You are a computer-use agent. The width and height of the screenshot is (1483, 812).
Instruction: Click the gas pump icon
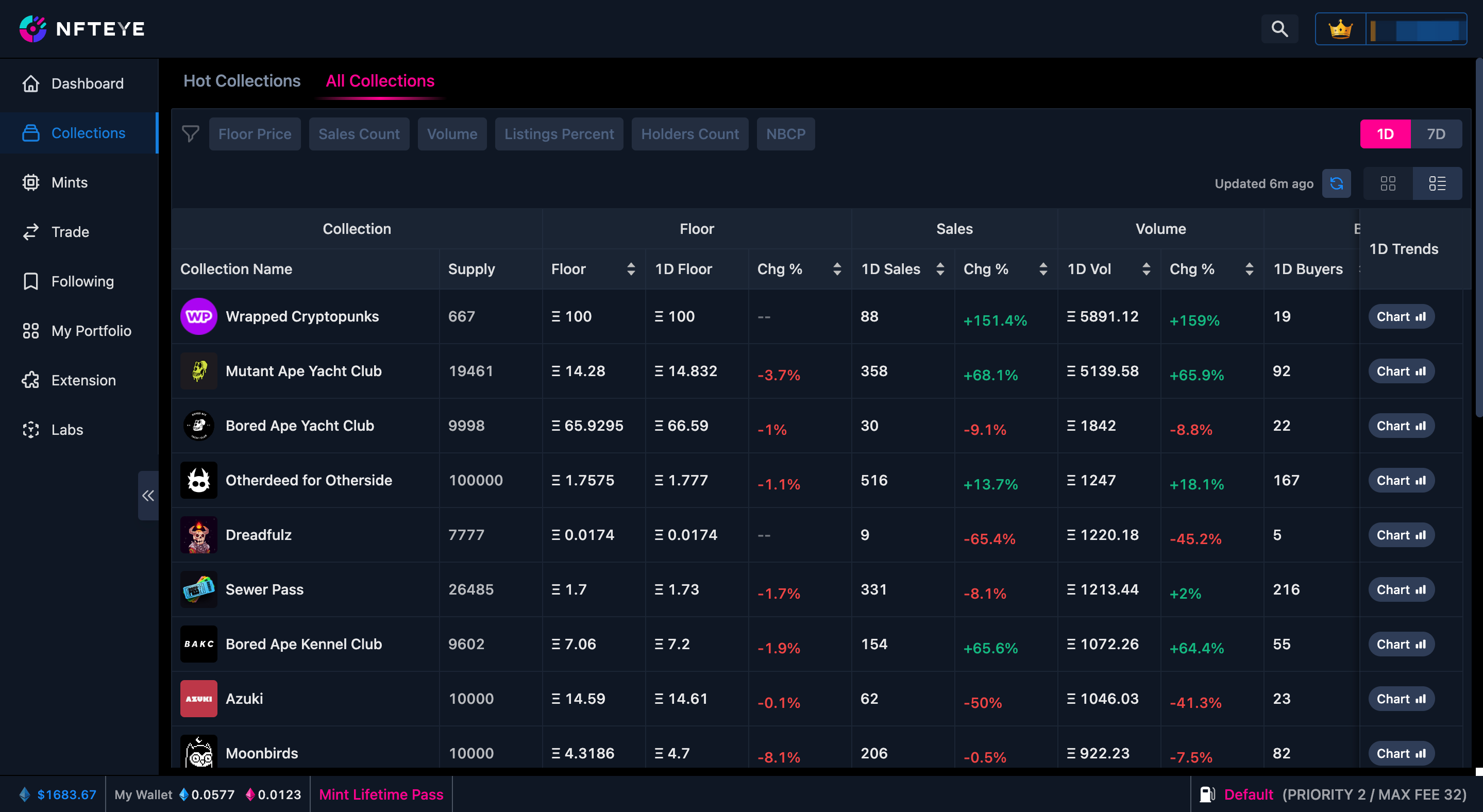click(x=1207, y=794)
